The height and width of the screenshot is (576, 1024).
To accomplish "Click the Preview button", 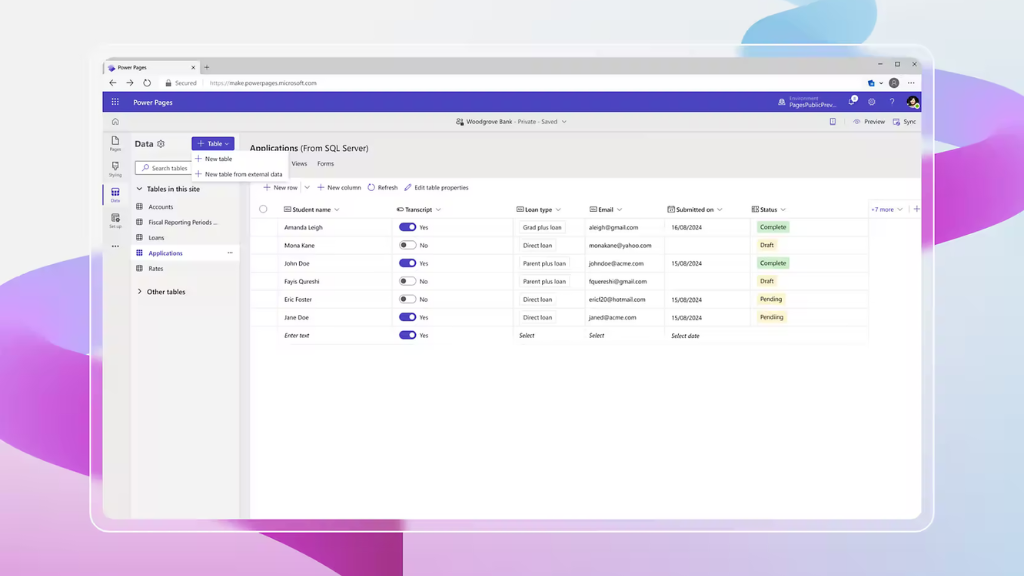I will (x=869, y=121).
